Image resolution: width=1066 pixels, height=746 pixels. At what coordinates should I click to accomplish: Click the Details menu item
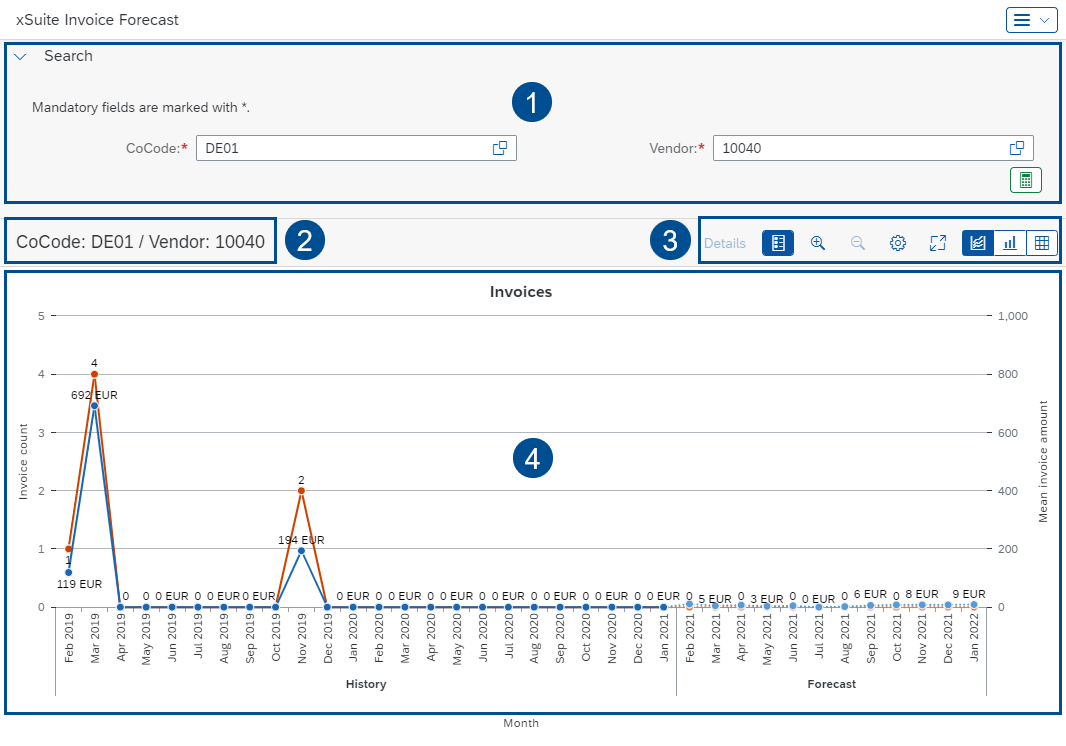[x=724, y=242]
